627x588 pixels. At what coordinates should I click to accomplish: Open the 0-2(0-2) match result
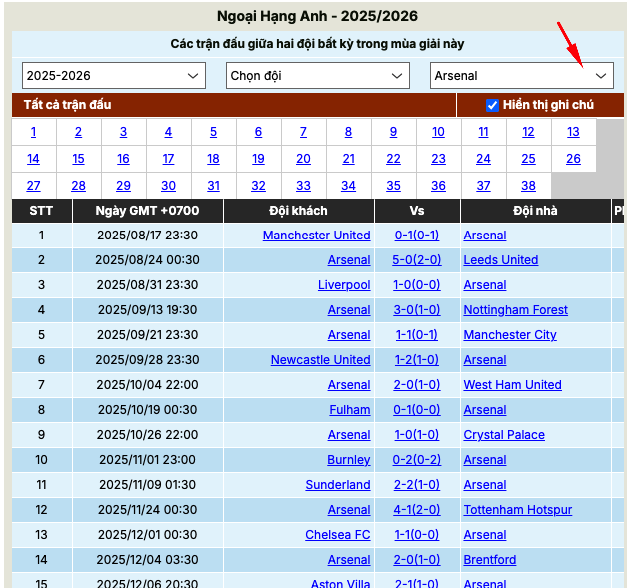pyautogui.click(x=417, y=460)
